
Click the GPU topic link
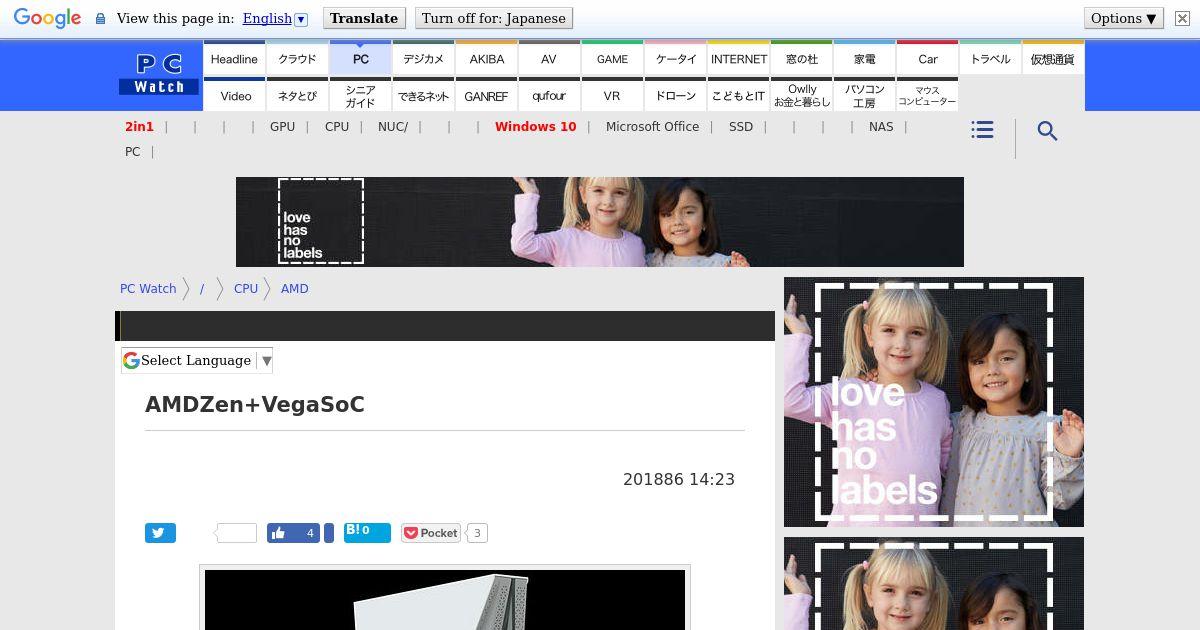pyautogui.click(x=282, y=127)
